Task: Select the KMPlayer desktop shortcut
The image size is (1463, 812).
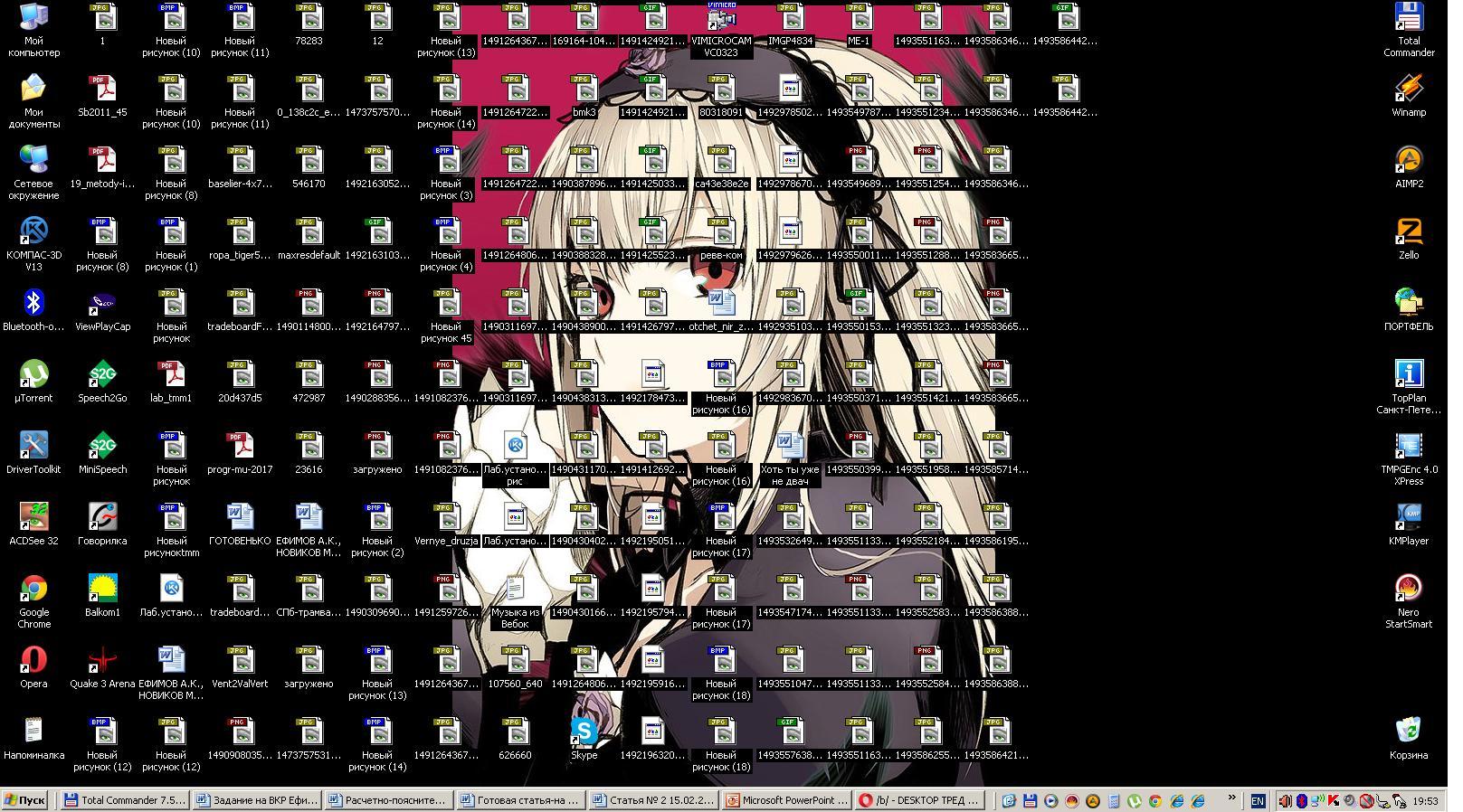Action: click(x=1409, y=524)
